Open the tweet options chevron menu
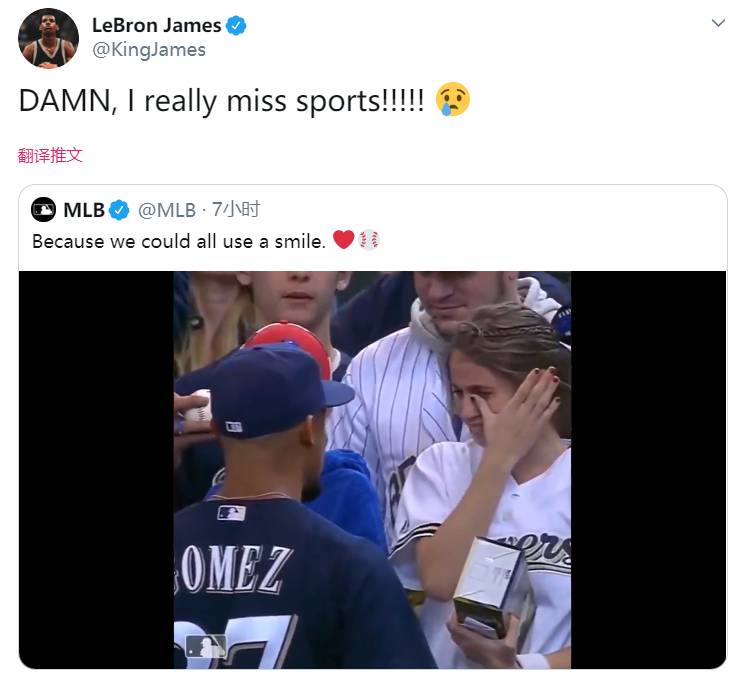The image size is (743, 676). 718,23
